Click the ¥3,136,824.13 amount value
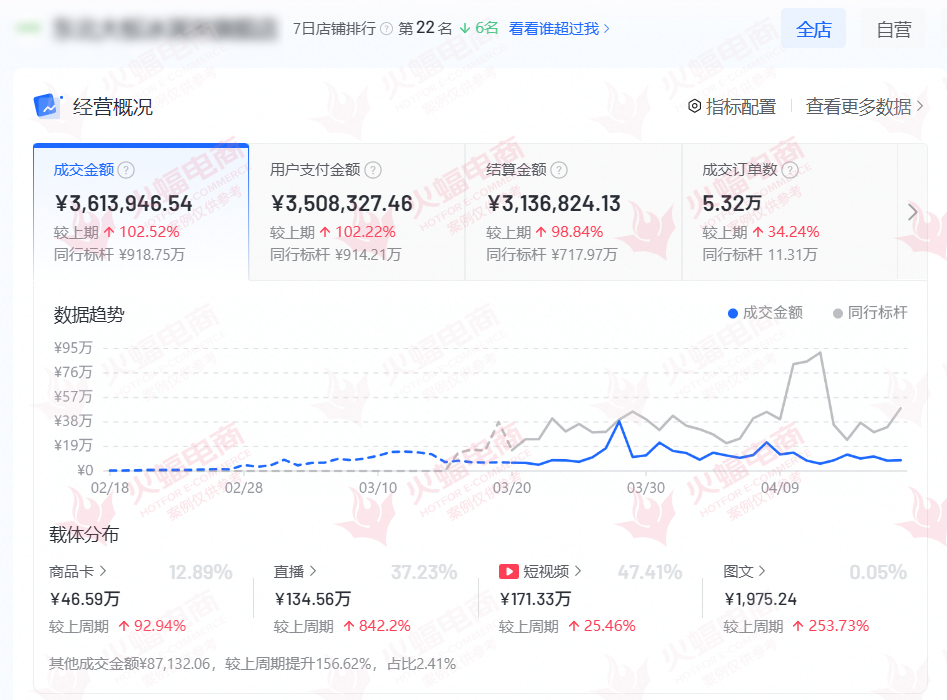The height and width of the screenshot is (700, 947). pos(554,204)
